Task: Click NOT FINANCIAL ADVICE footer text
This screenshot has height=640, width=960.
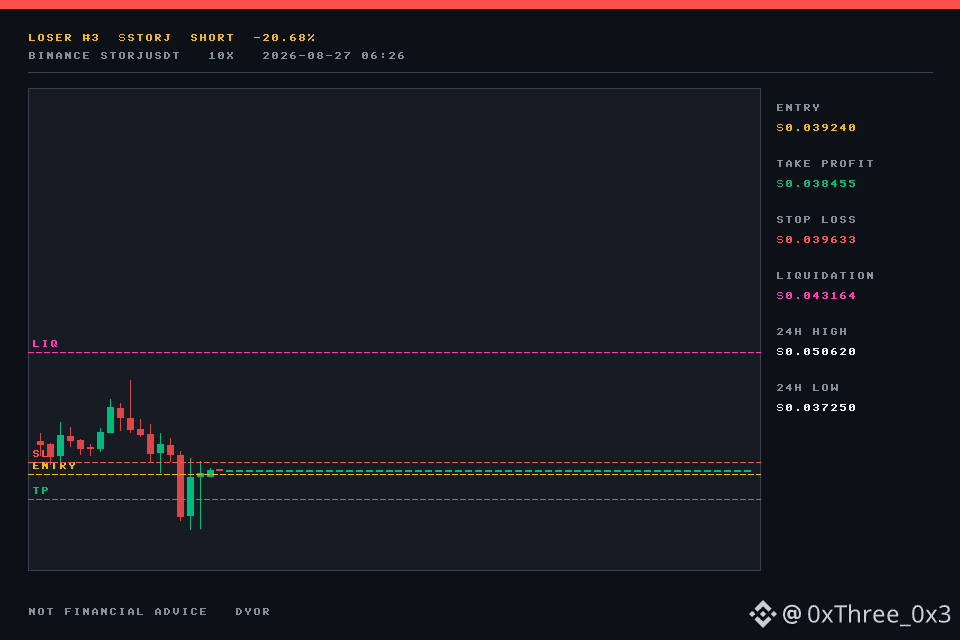Action: click(x=118, y=612)
